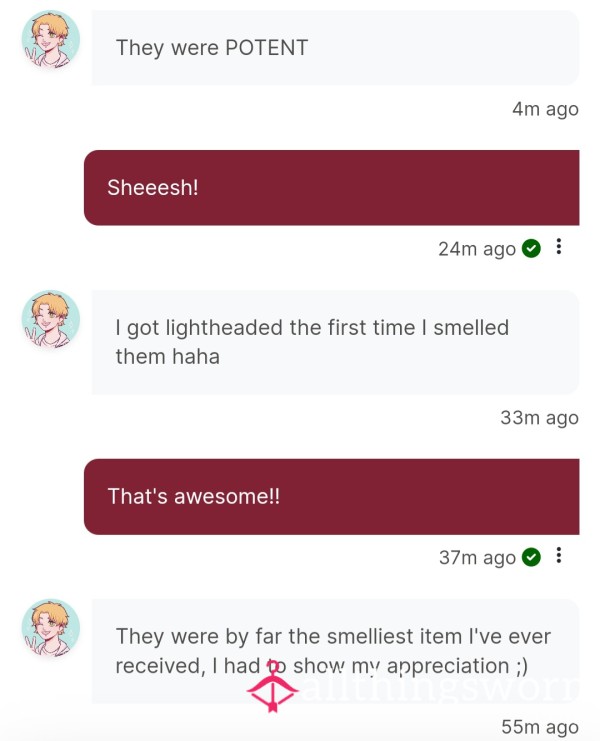
Task: Click the "55m ago" timestamp
Action: point(540,726)
